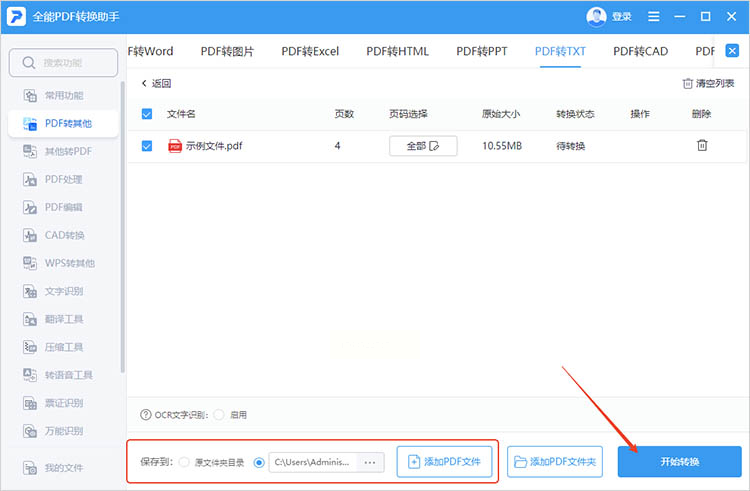Click the search functions input field
This screenshot has height=491, width=750.
coord(63,63)
